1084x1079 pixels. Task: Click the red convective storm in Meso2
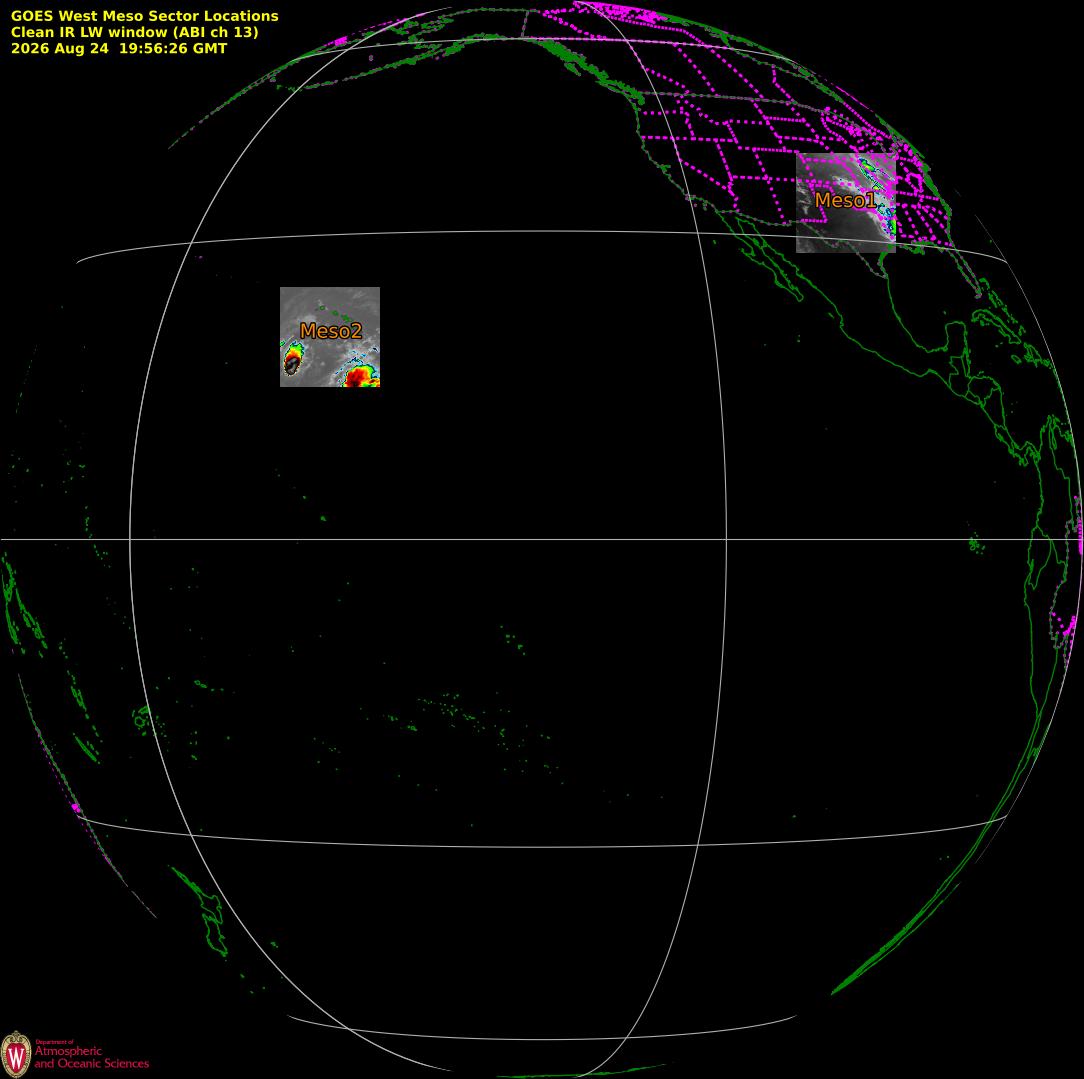click(360, 376)
